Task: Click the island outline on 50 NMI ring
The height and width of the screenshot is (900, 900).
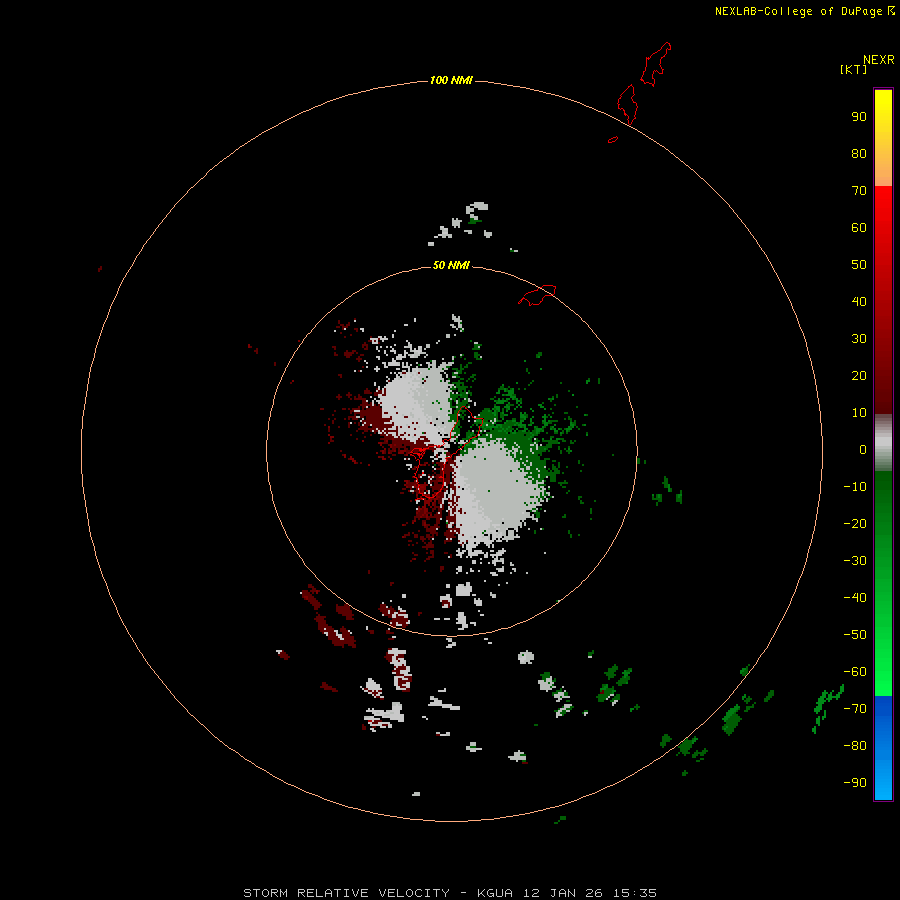Action: pyautogui.click(x=537, y=295)
